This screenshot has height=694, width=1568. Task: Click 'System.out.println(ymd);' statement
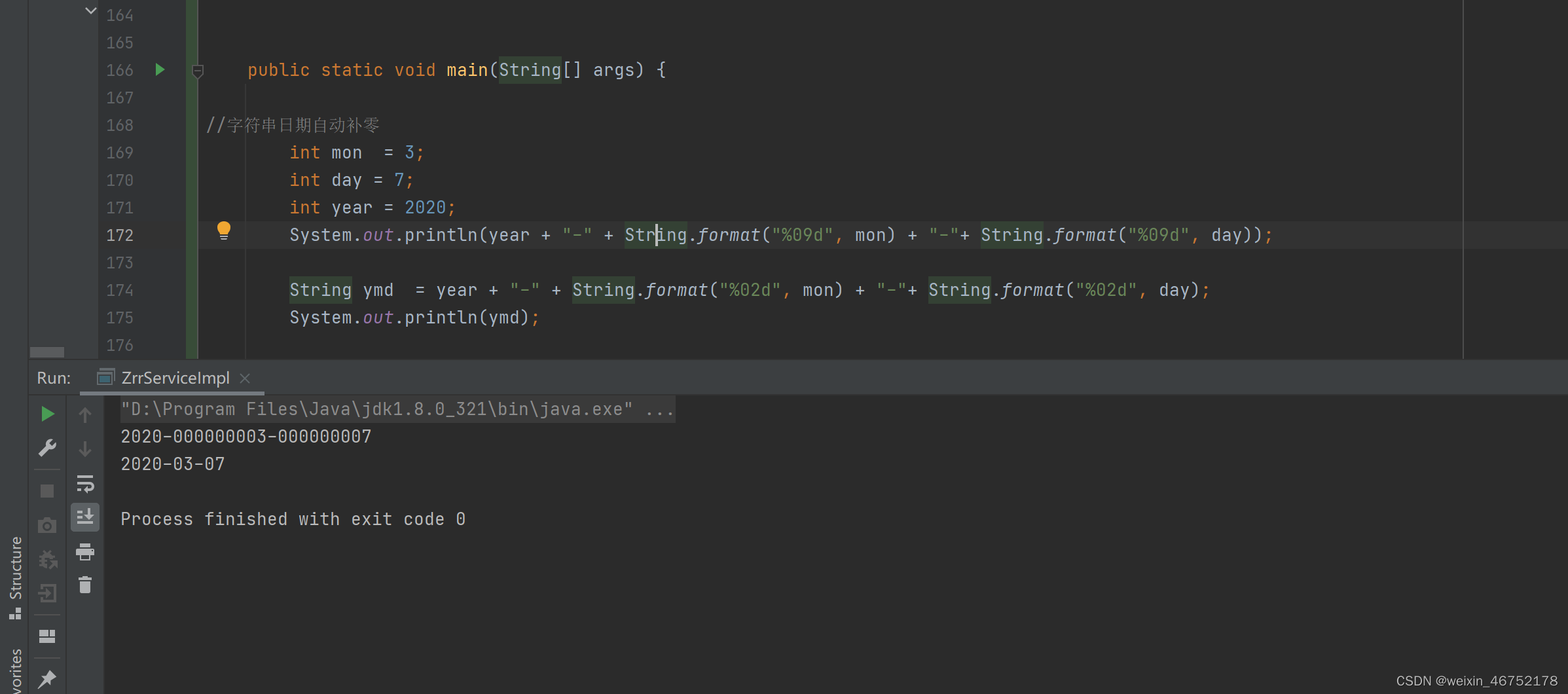(414, 318)
